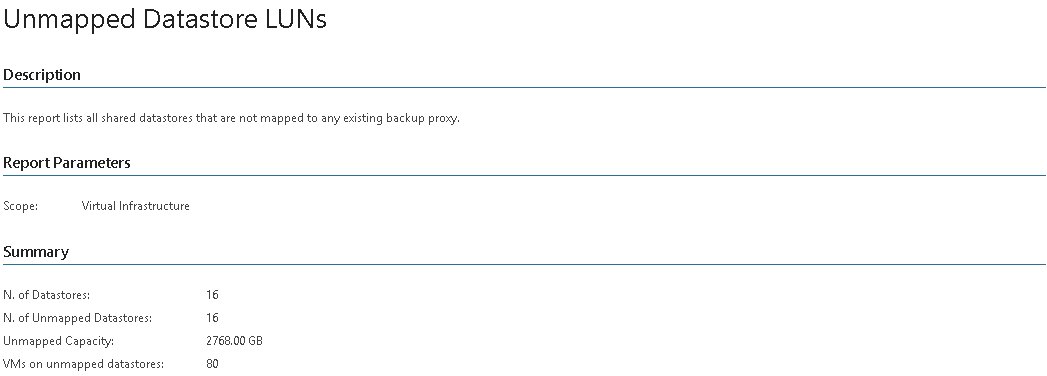The image size is (1047, 376).
Task: Click the divider line under Report Parameters
Action: pos(524,176)
